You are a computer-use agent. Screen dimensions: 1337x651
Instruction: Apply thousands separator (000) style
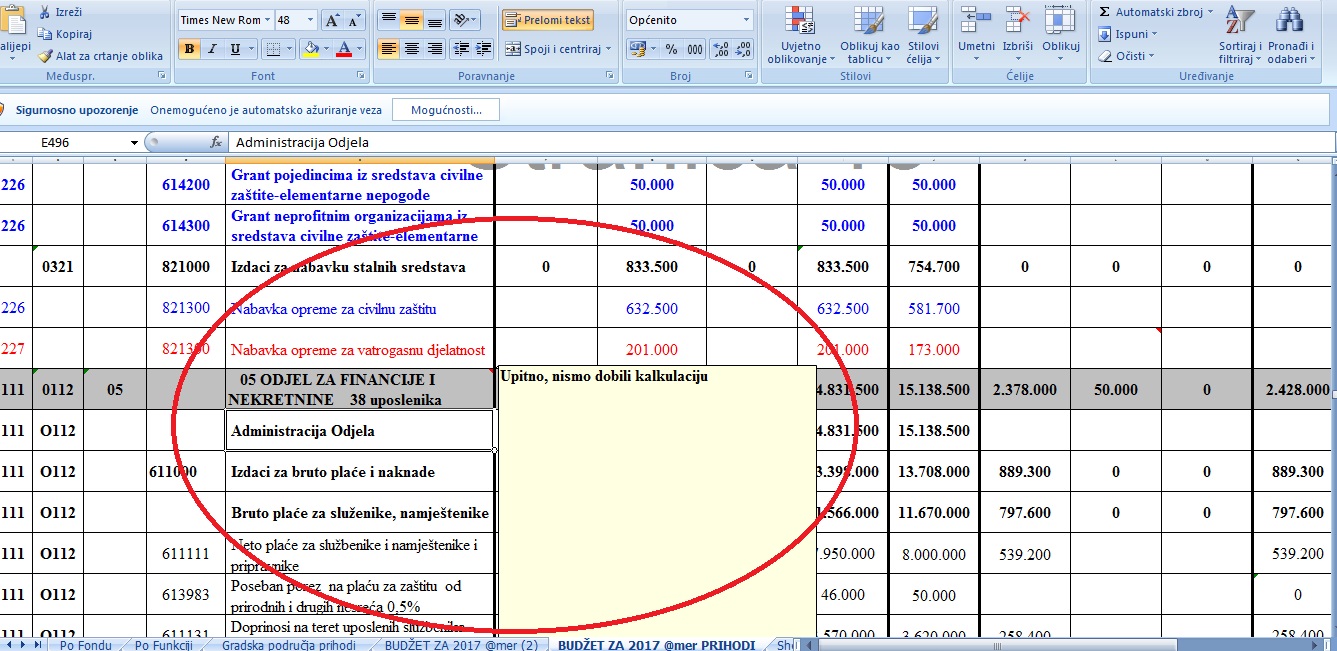tap(693, 49)
